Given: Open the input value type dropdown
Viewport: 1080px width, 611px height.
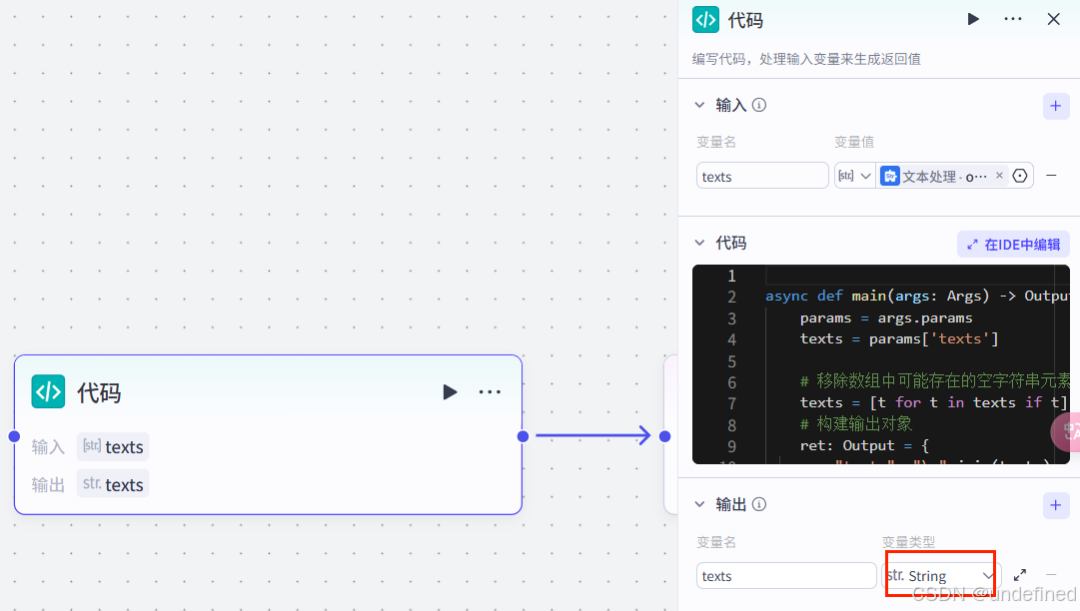Looking at the screenshot, I should (x=854, y=176).
